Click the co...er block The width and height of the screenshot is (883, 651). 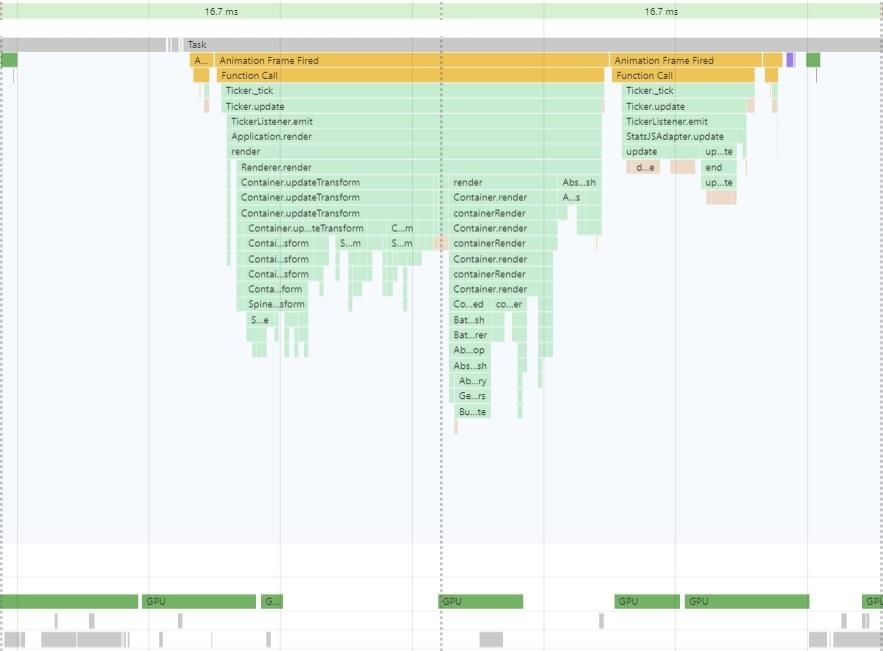509,305
